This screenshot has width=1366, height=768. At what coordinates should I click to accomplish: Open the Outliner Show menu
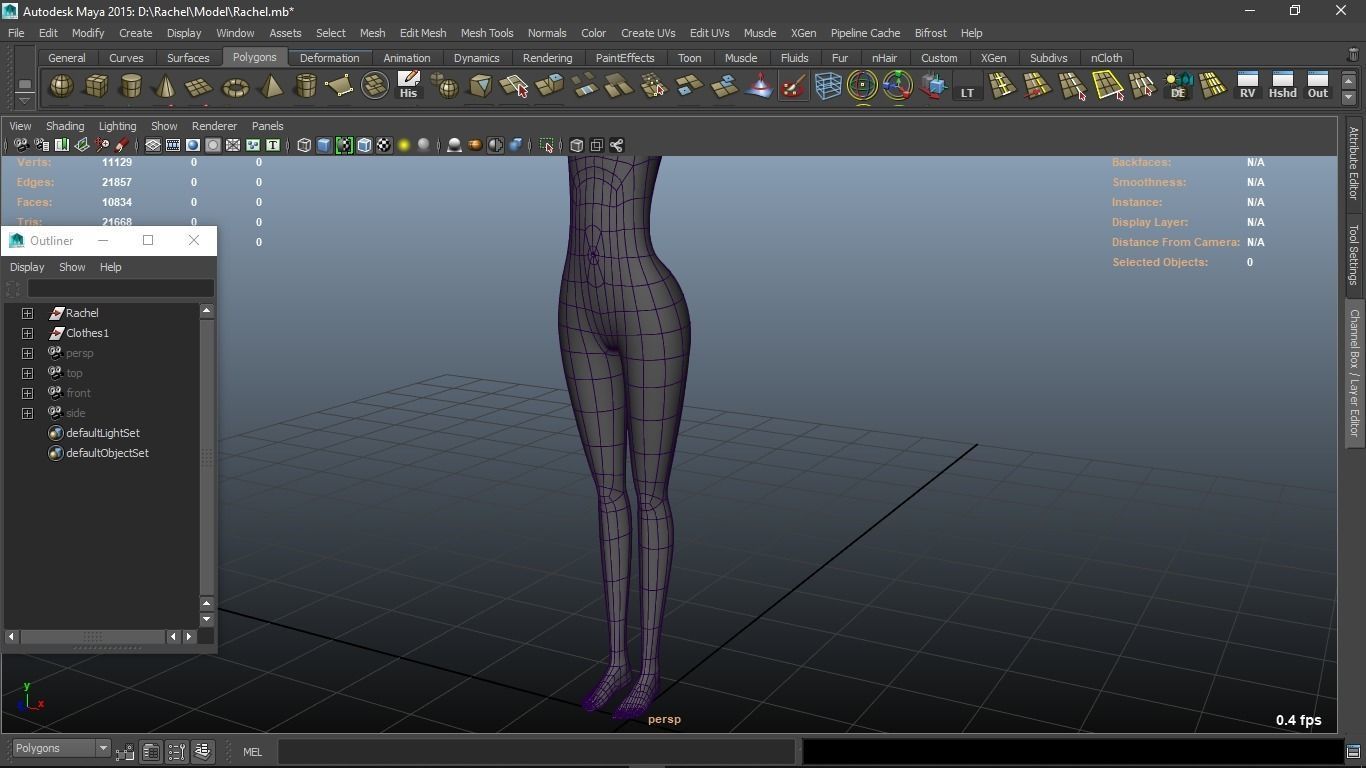72,267
